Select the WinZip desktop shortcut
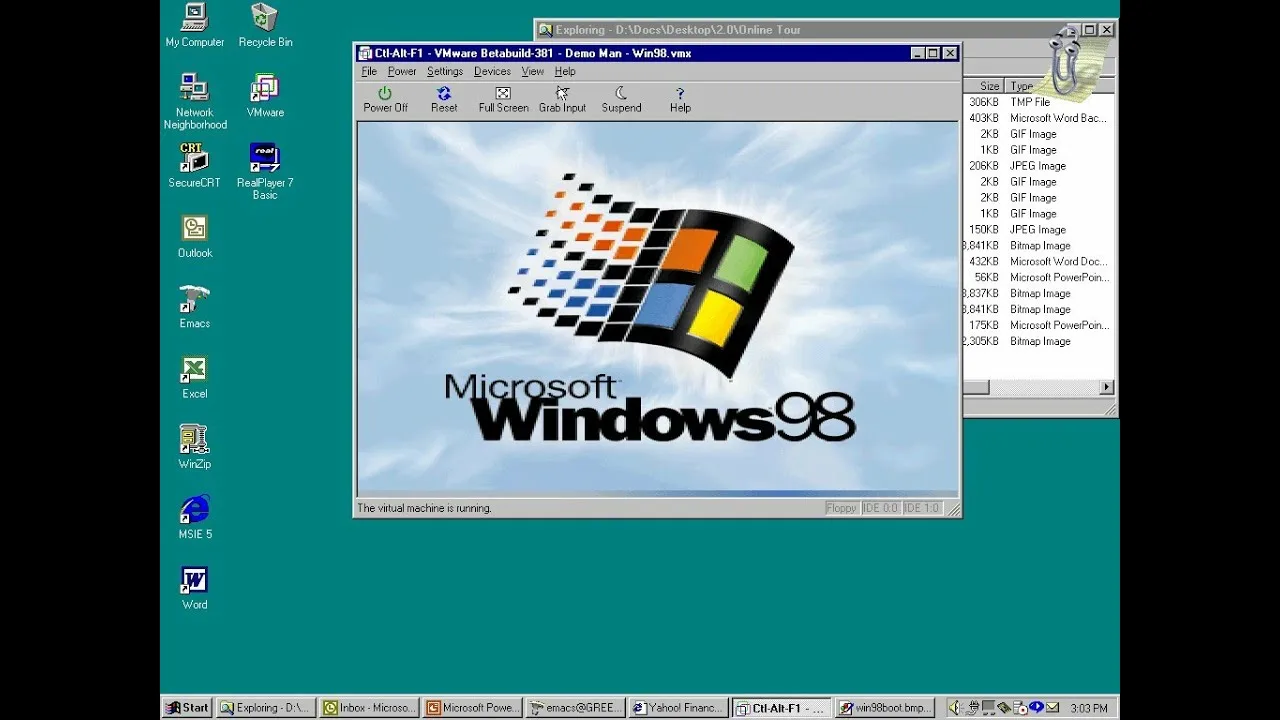Viewport: 1280px width, 720px height. (195, 447)
